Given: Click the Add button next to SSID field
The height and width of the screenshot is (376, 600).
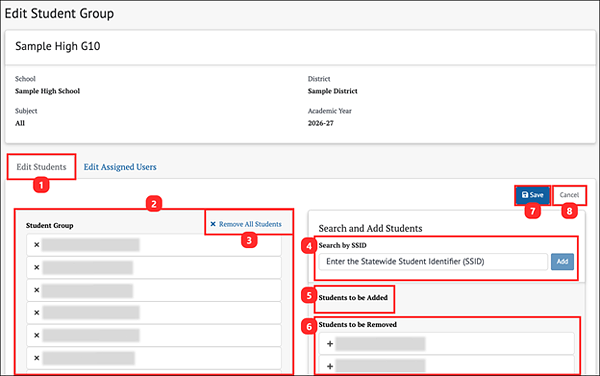Looking at the screenshot, I should coord(562,262).
